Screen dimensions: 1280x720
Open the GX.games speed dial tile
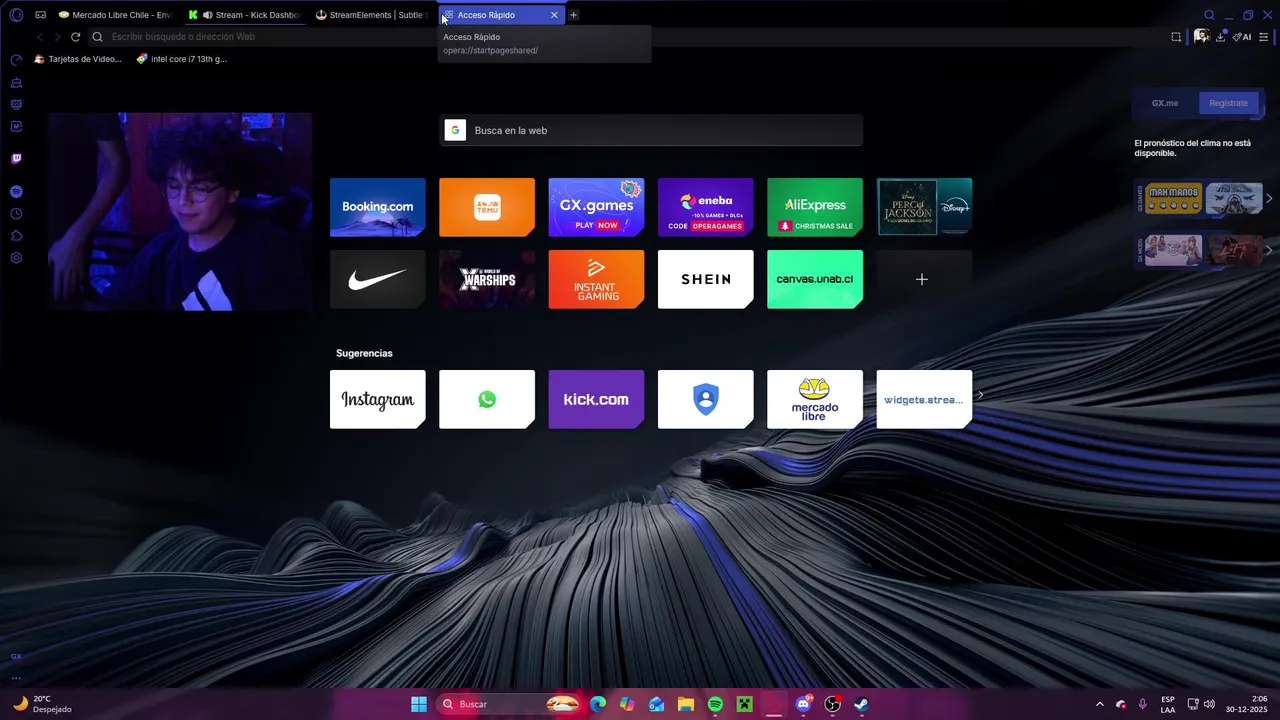[x=596, y=207]
